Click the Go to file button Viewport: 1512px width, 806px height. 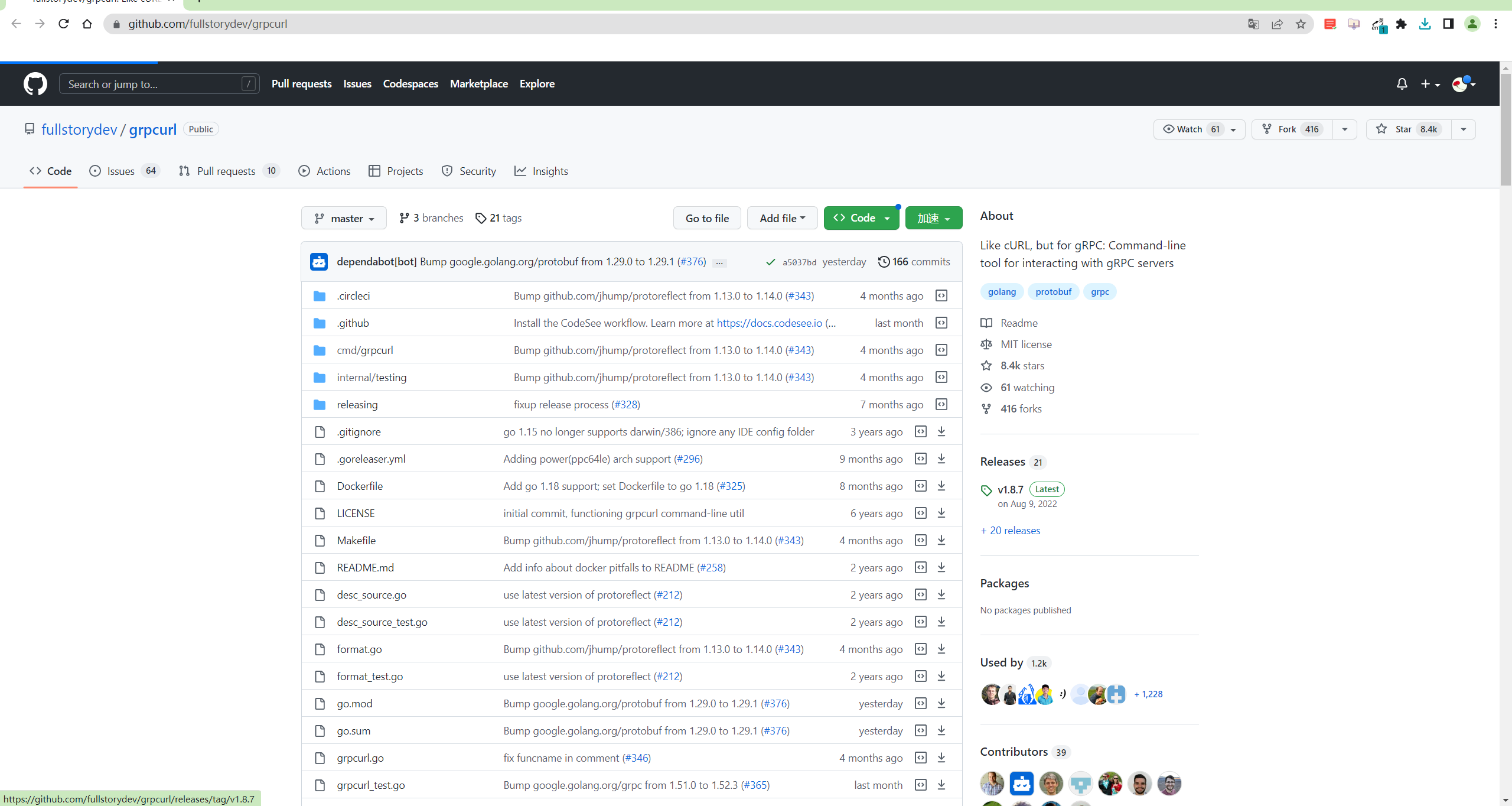[x=707, y=218]
